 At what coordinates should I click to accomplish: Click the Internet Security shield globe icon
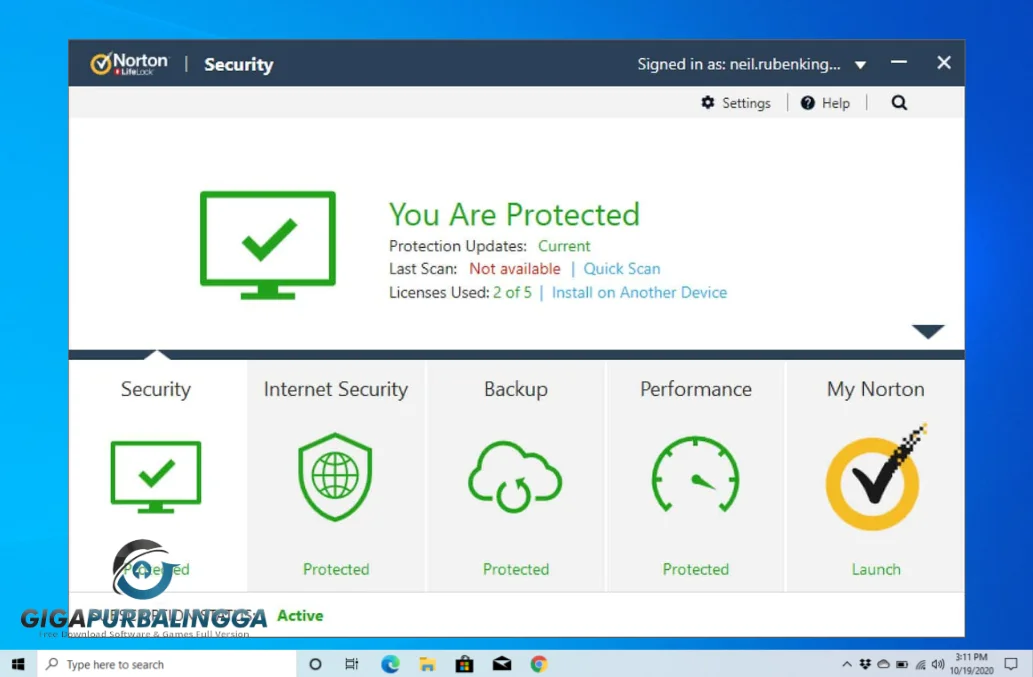[335, 477]
